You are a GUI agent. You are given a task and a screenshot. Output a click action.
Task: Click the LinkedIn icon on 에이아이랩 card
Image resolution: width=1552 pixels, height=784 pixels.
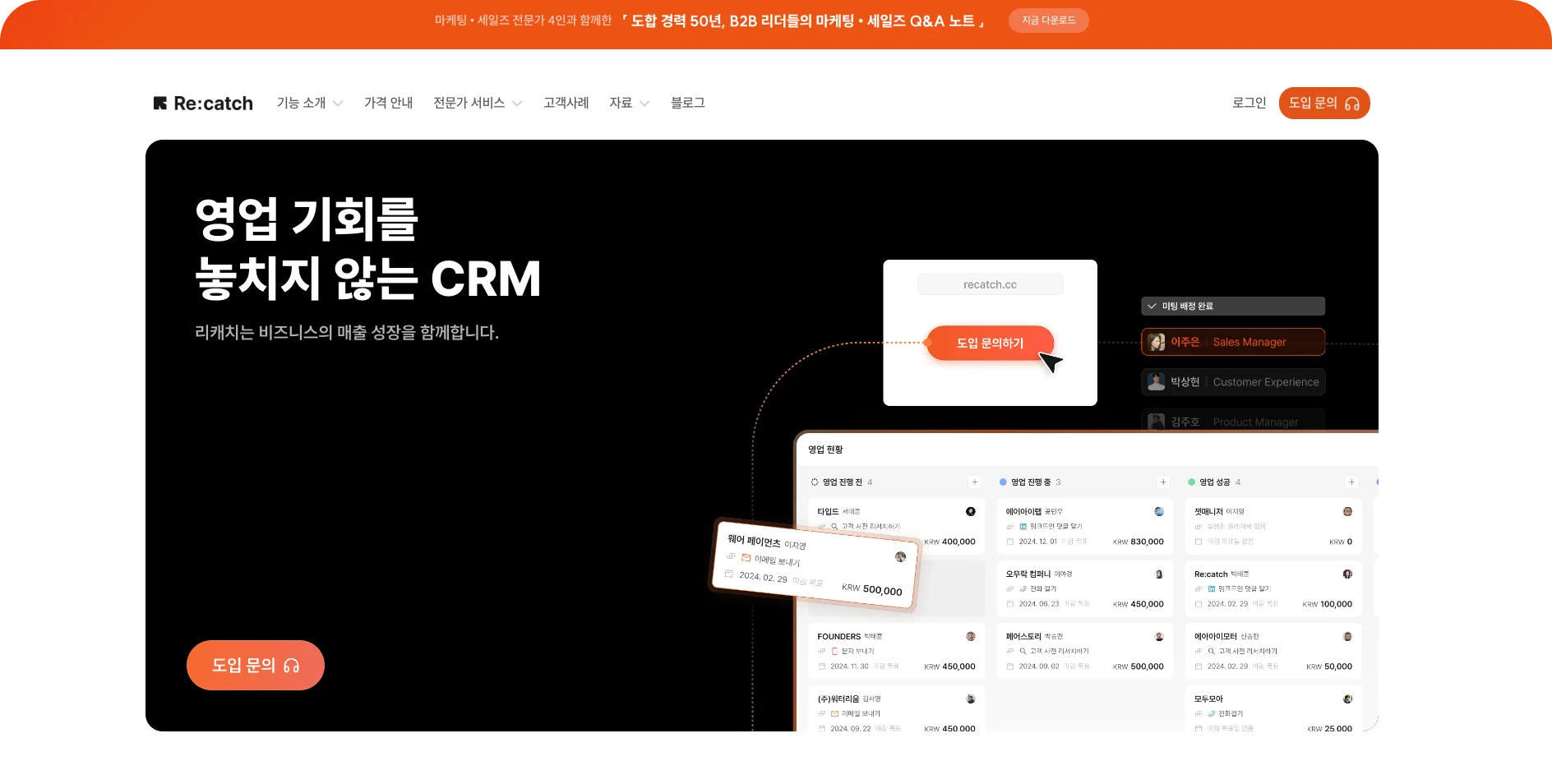pyautogui.click(x=1023, y=526)
